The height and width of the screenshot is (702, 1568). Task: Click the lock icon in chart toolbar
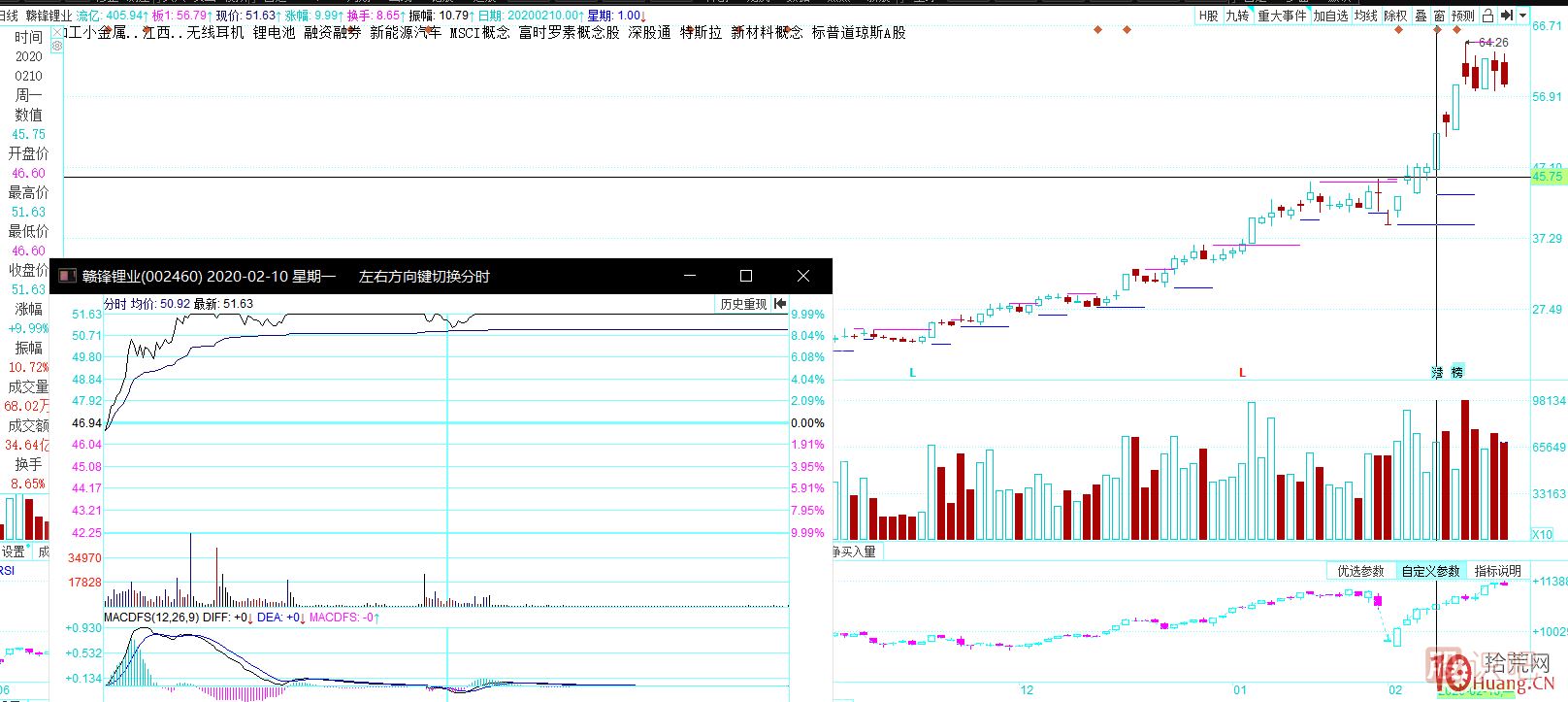pos(1487,16)
